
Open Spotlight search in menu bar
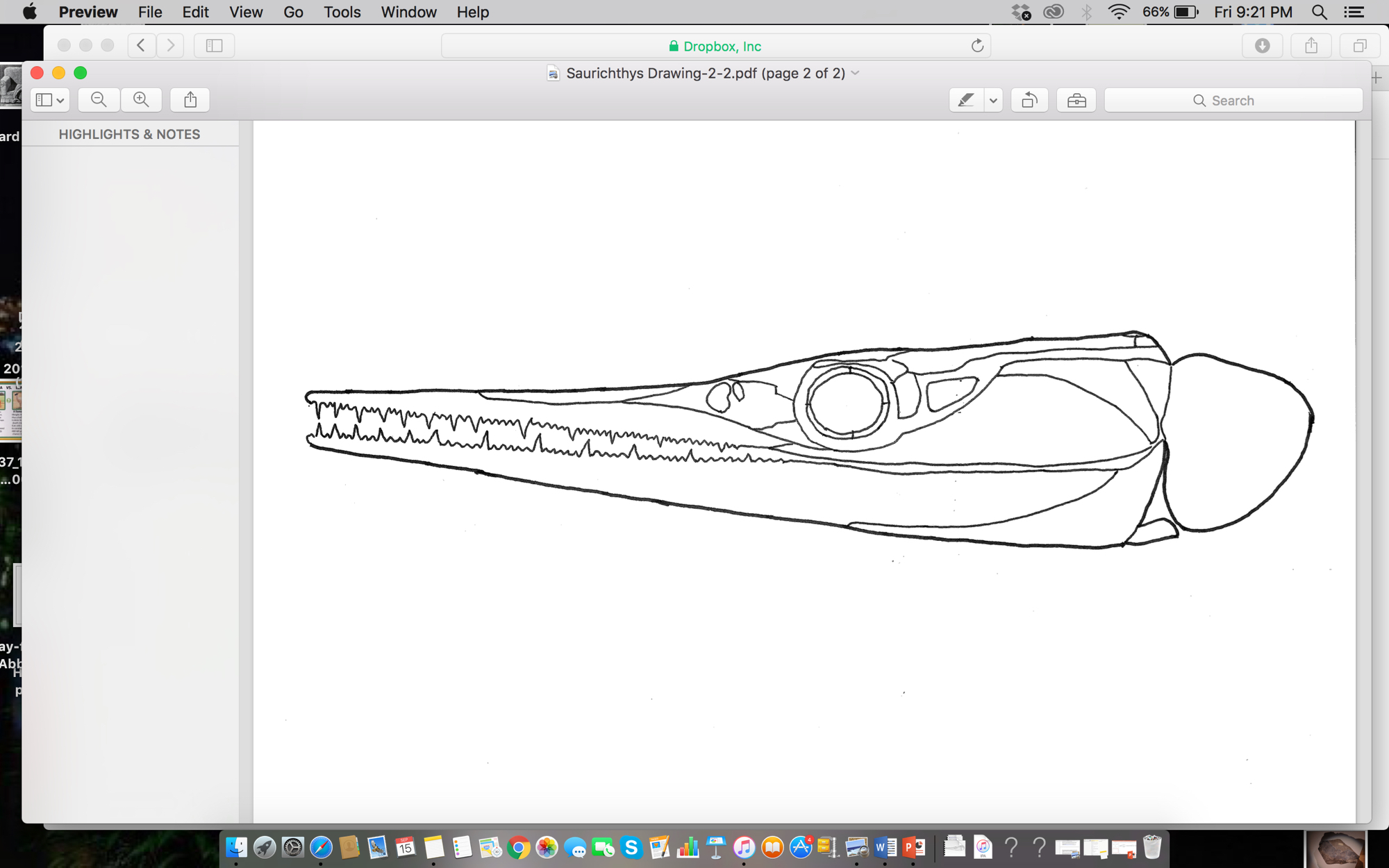click(x=1319, y=12)
